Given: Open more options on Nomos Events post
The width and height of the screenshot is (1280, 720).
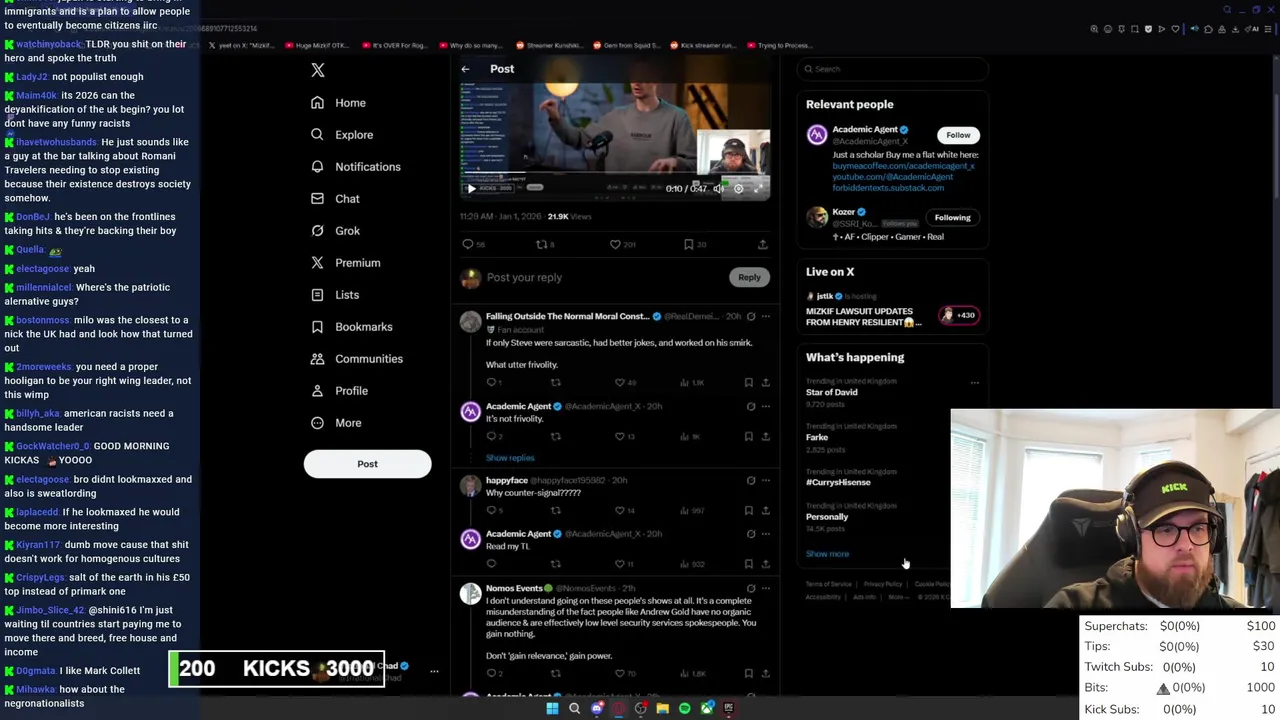Looking at the screenshot, I should 765,588.
